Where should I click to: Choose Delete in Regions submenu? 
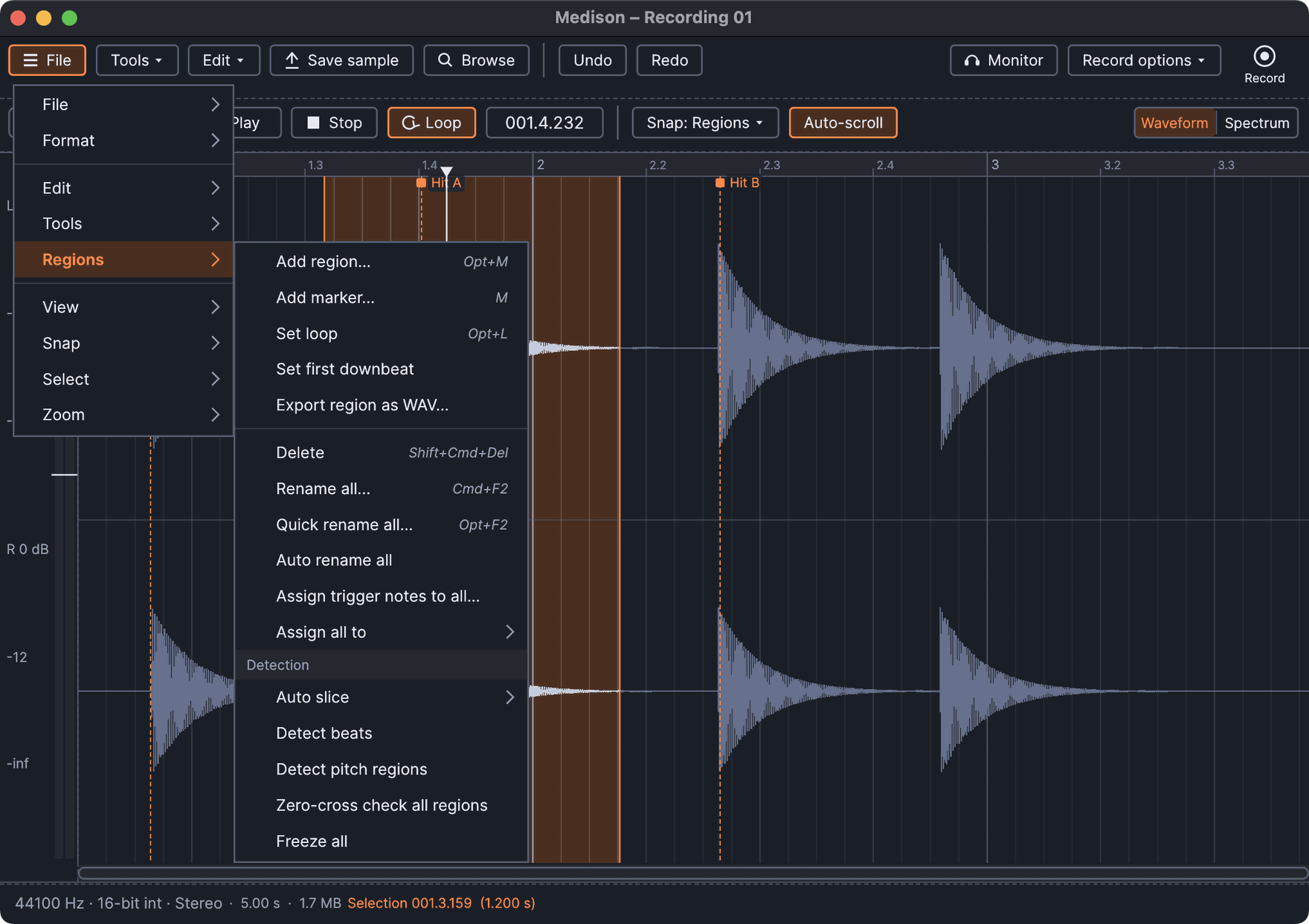click(x=381, y=453)
